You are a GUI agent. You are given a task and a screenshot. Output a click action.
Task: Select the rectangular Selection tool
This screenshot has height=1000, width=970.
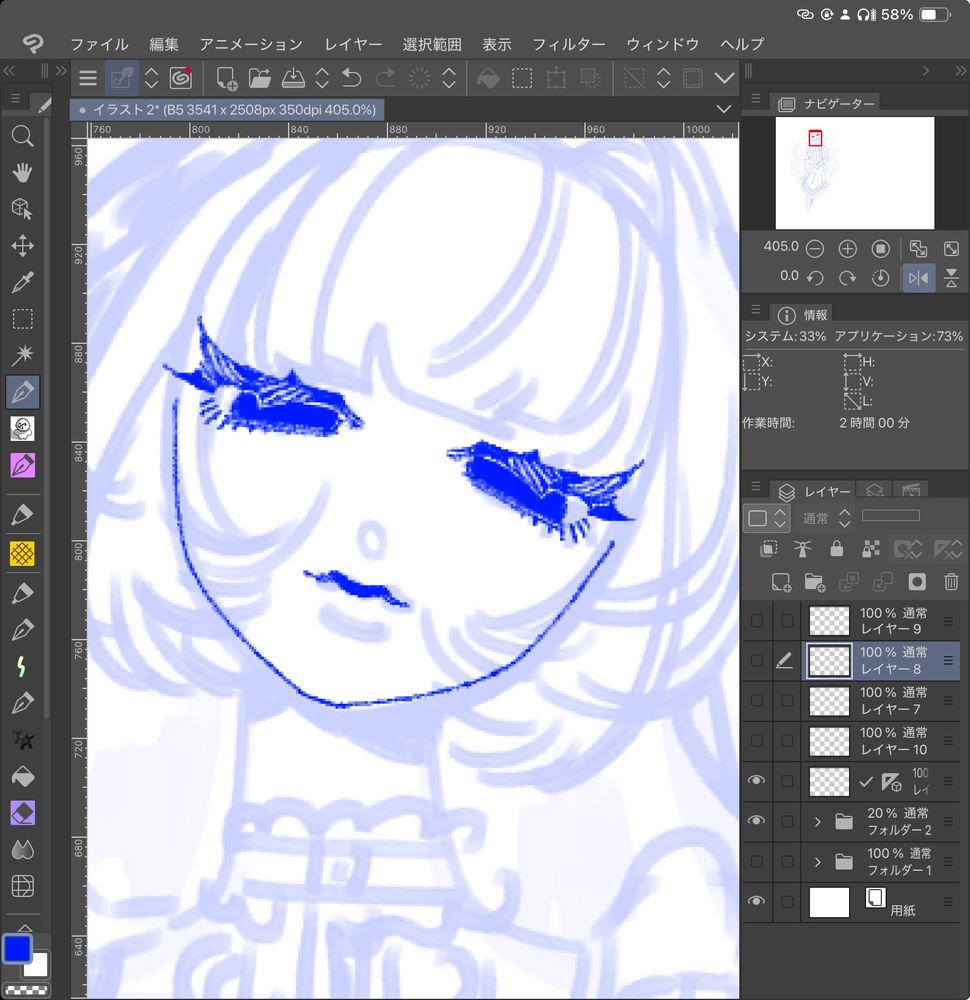22,318
